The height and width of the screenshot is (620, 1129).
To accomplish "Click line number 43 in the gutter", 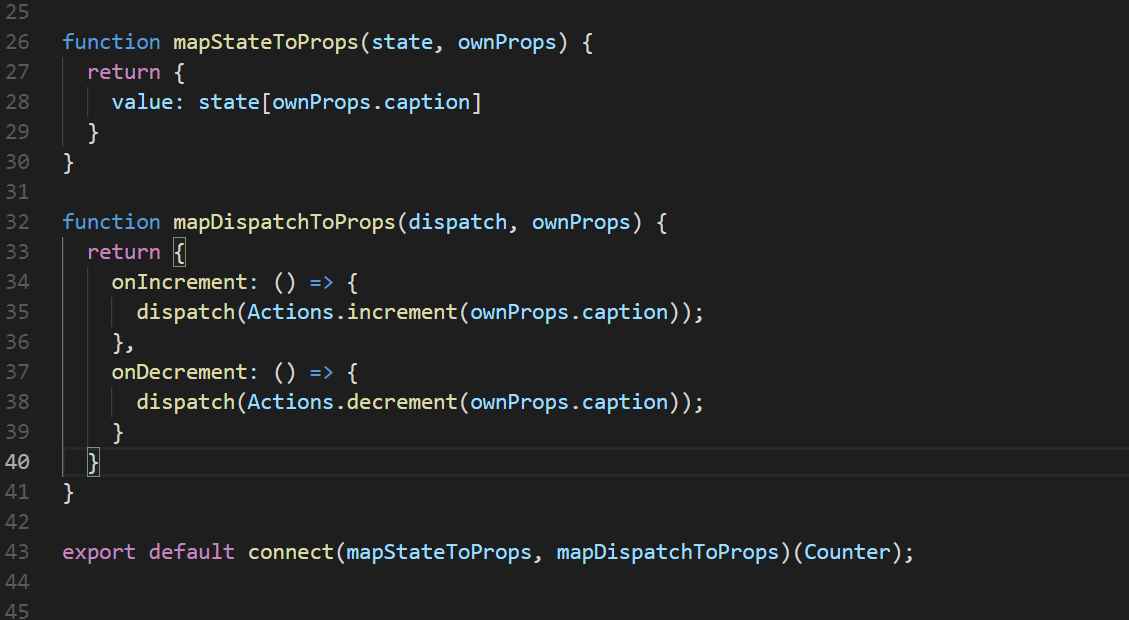I will [18, 552].
